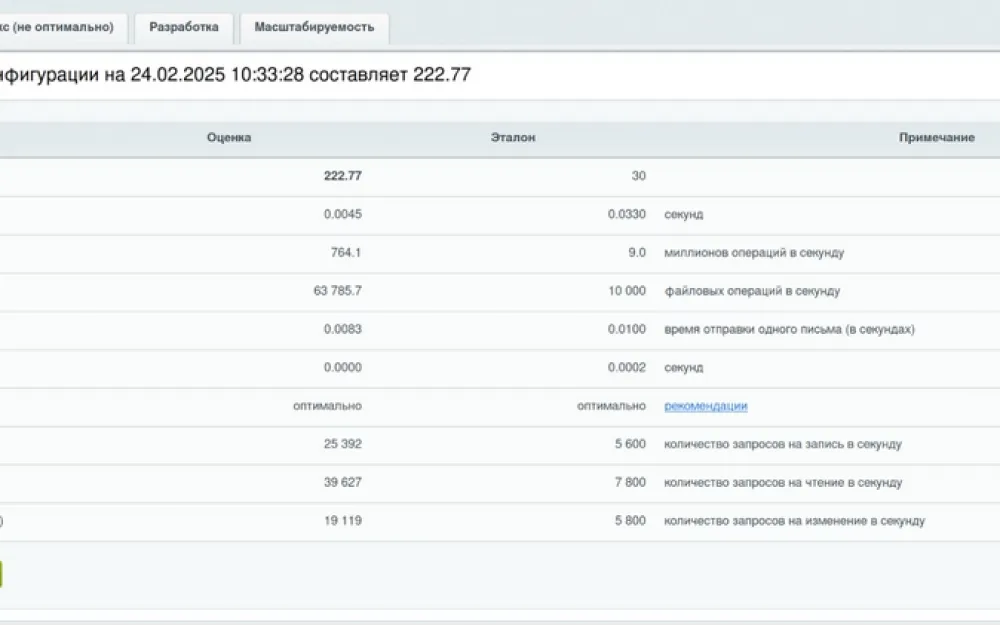This screenshot has height=625, width=1000.
Task: Click the 0.0330 benchmark value
Action: point(627,214)
